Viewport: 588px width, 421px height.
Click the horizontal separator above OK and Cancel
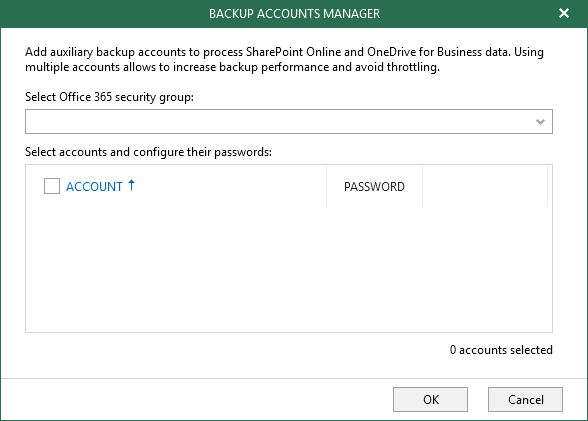point(294,379)
